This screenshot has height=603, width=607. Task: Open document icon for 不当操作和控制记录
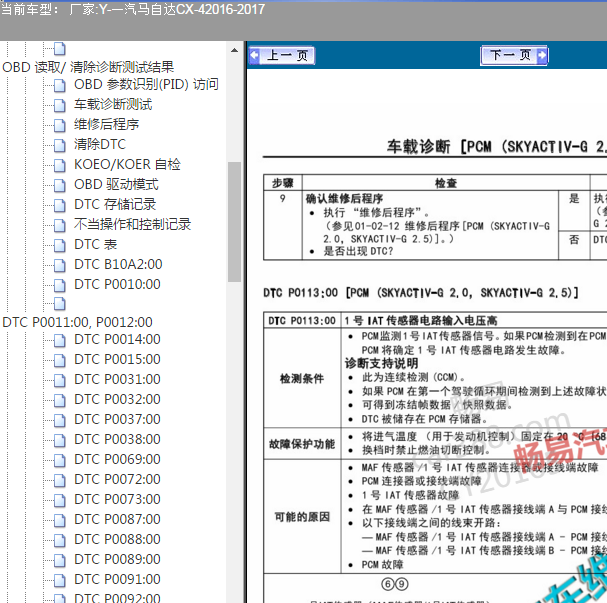pos(60,225)
